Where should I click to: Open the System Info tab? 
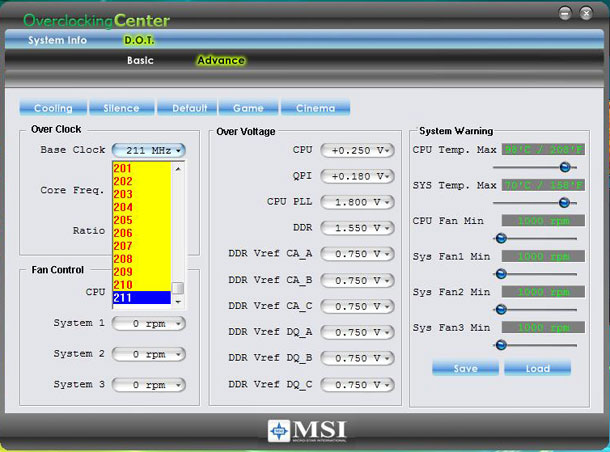point(57,40)
